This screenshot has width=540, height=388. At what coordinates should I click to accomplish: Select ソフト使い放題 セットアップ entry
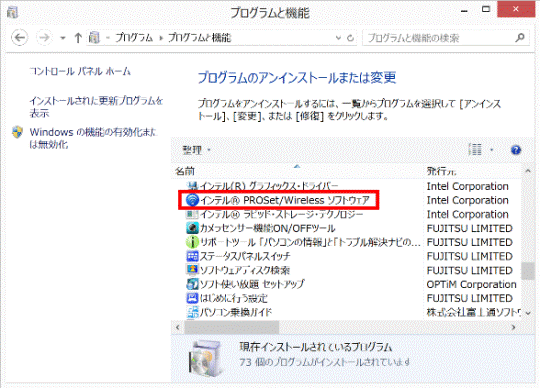point(252,284)
